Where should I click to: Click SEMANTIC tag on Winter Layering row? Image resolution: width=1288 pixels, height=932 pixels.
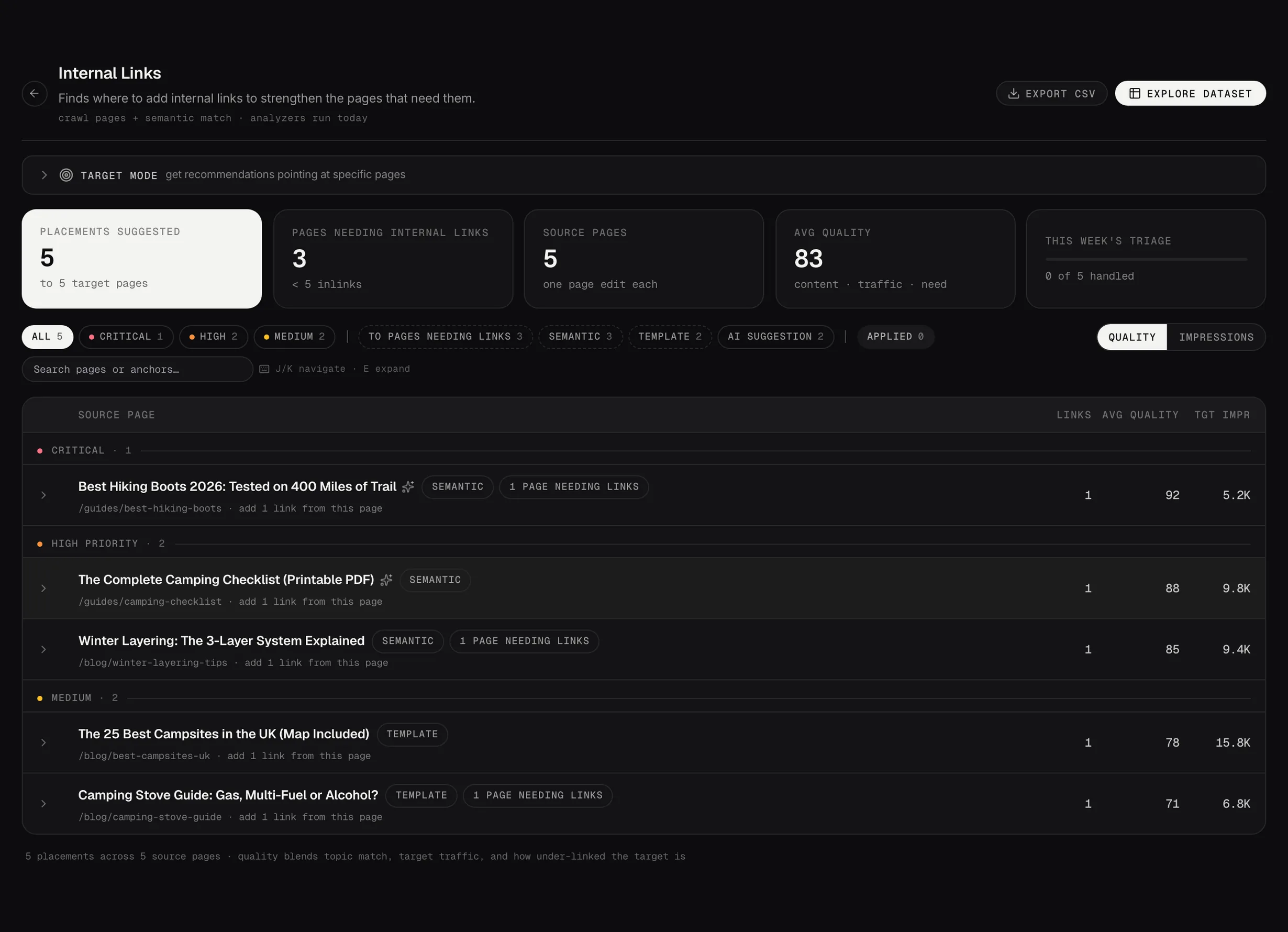pos(408,641)
